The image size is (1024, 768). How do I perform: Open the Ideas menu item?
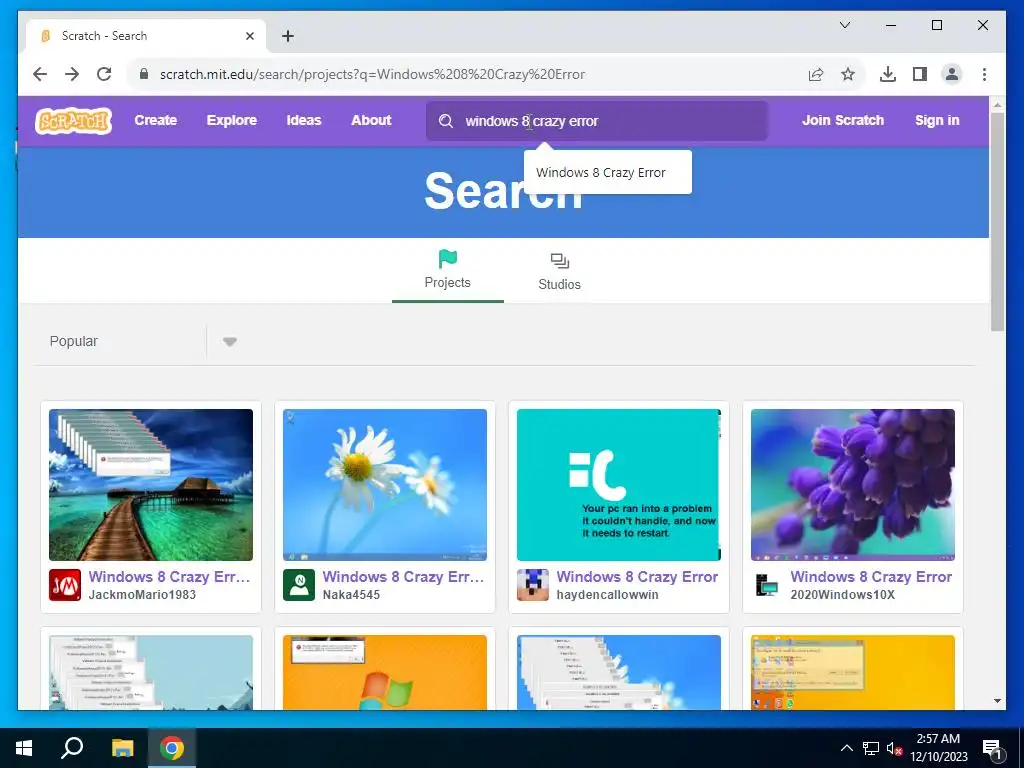click(304, 120)
